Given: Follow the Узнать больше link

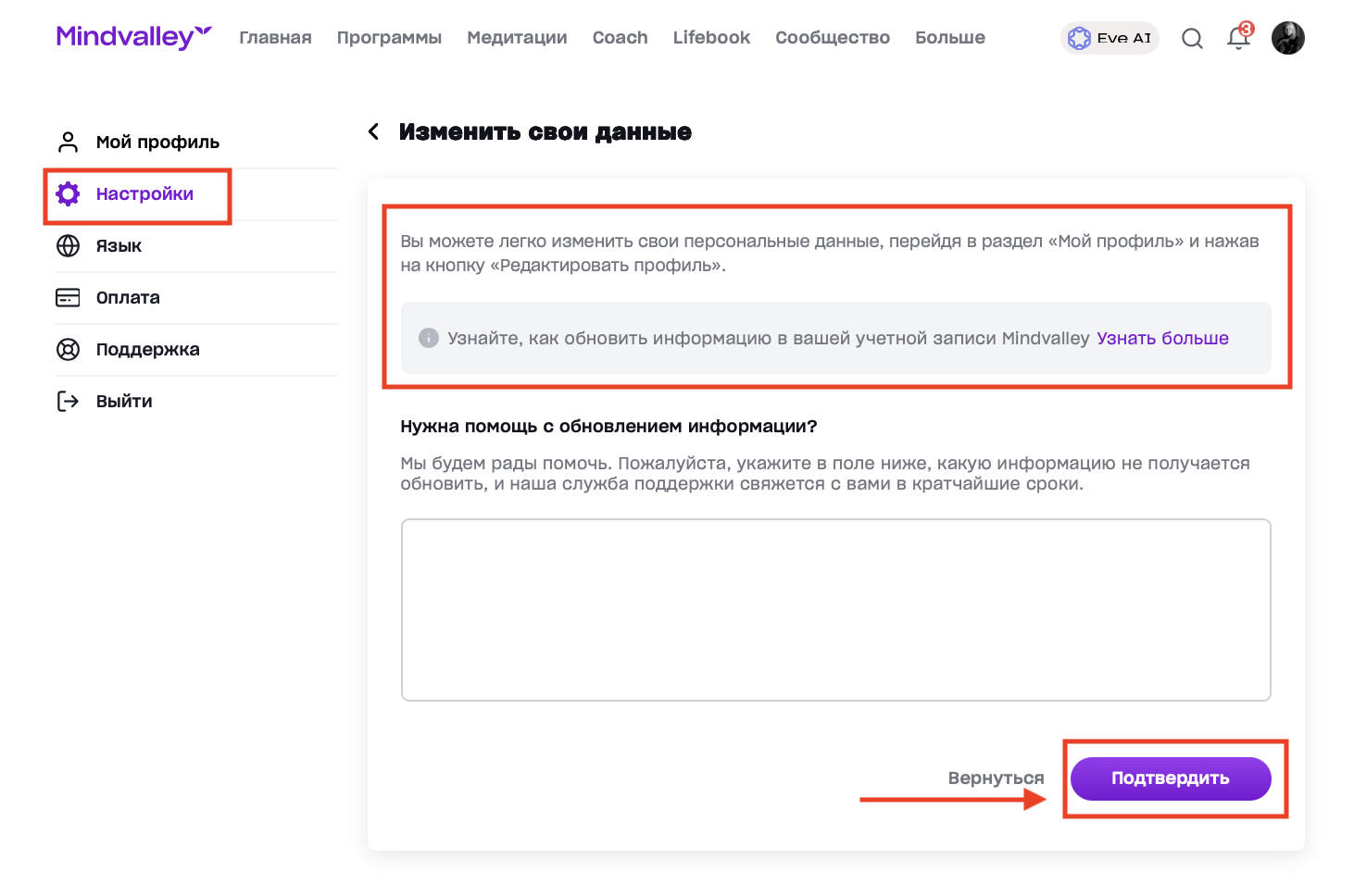Looking at the screenshot, I should pyautogui.click(x=1162, y=338).
